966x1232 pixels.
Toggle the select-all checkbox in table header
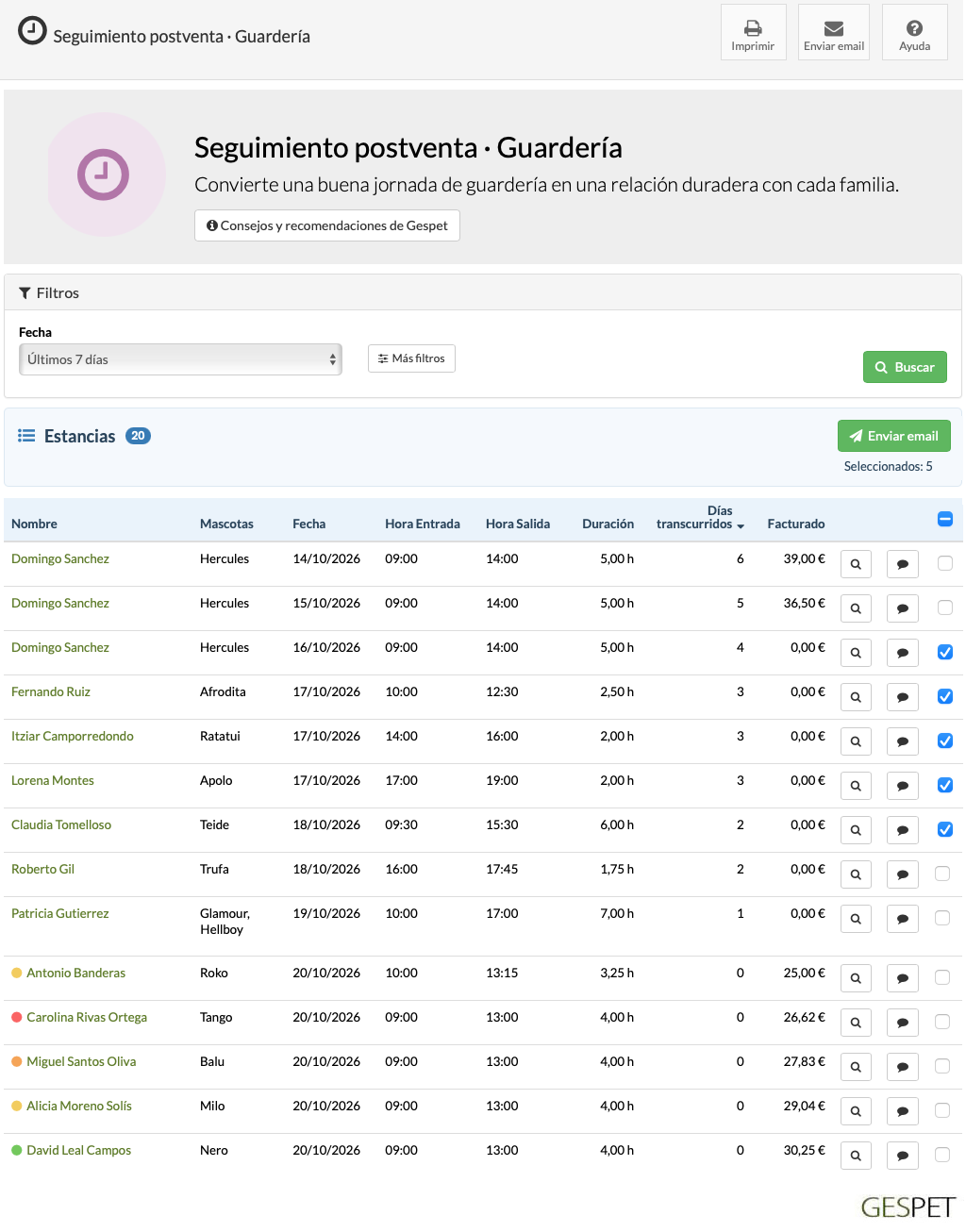point(945,519)
